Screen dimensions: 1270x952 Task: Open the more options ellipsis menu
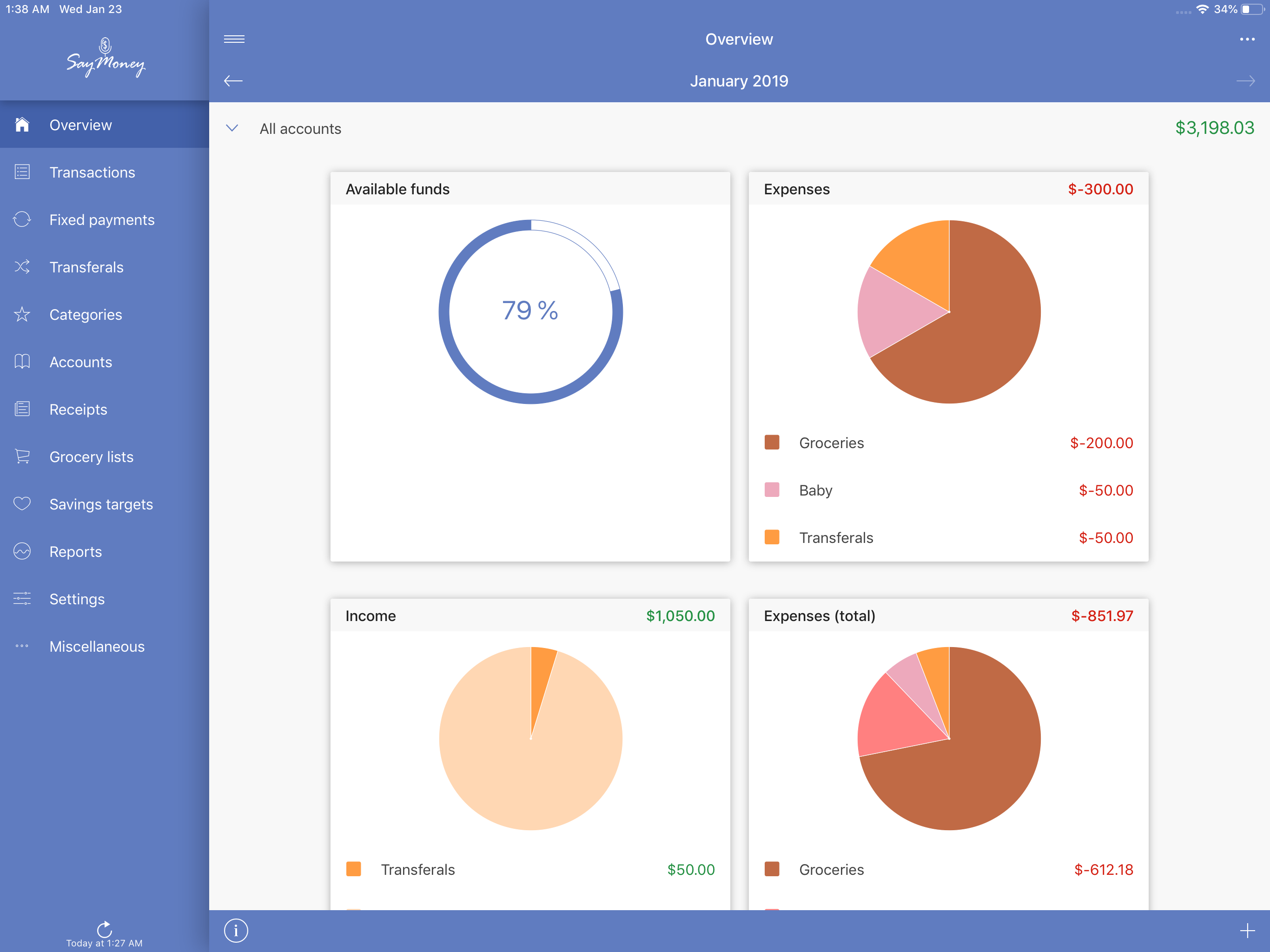pyautogui.click(x=1247, y=39)
